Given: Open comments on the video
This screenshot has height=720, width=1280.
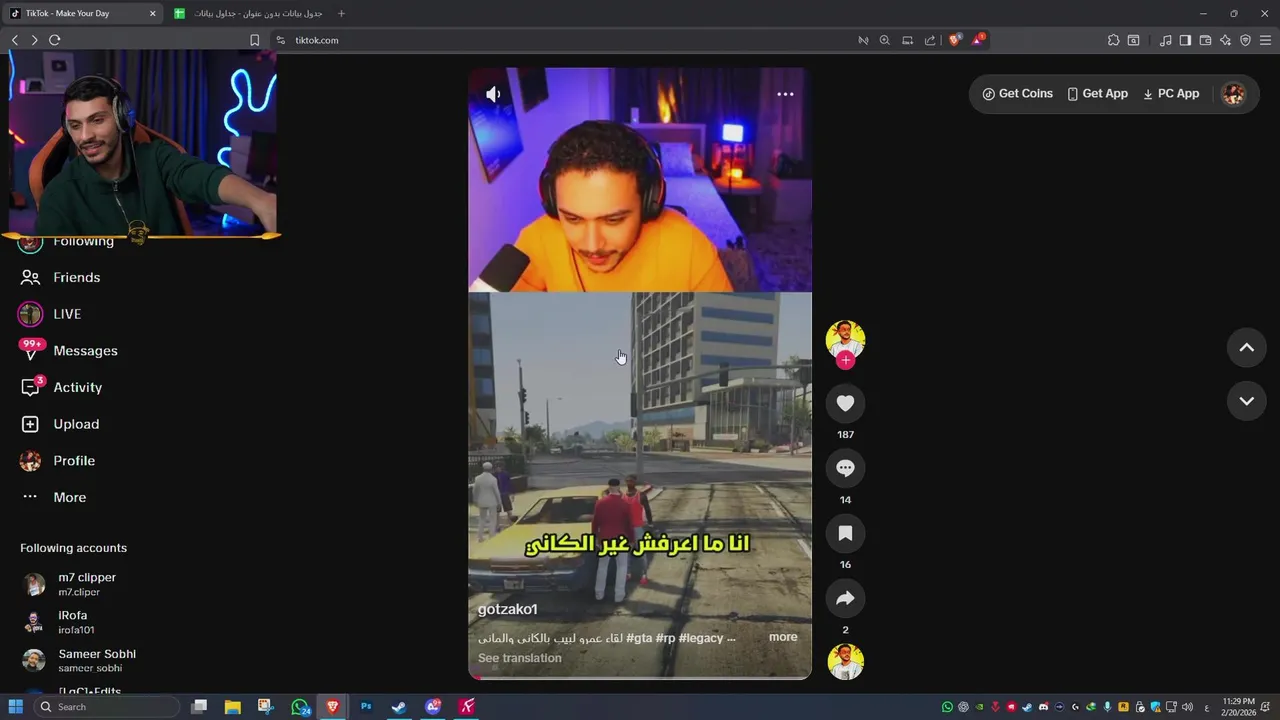Looking at the screenshot, I should (845, 468).
